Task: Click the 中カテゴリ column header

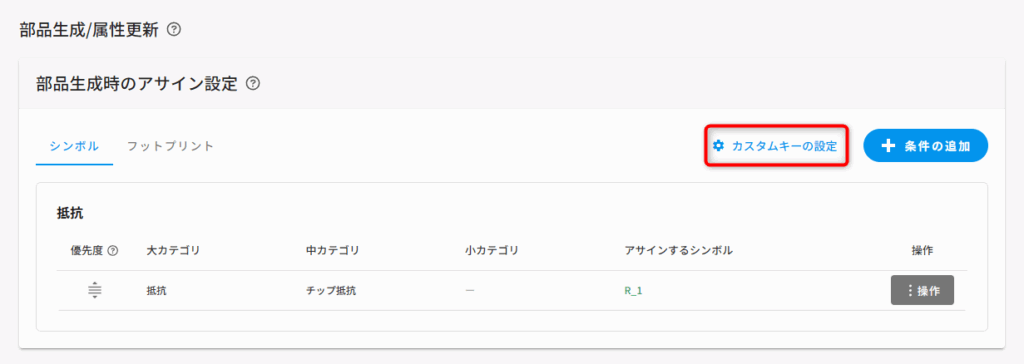Action: pyautogui.click(x=332, y=250)
